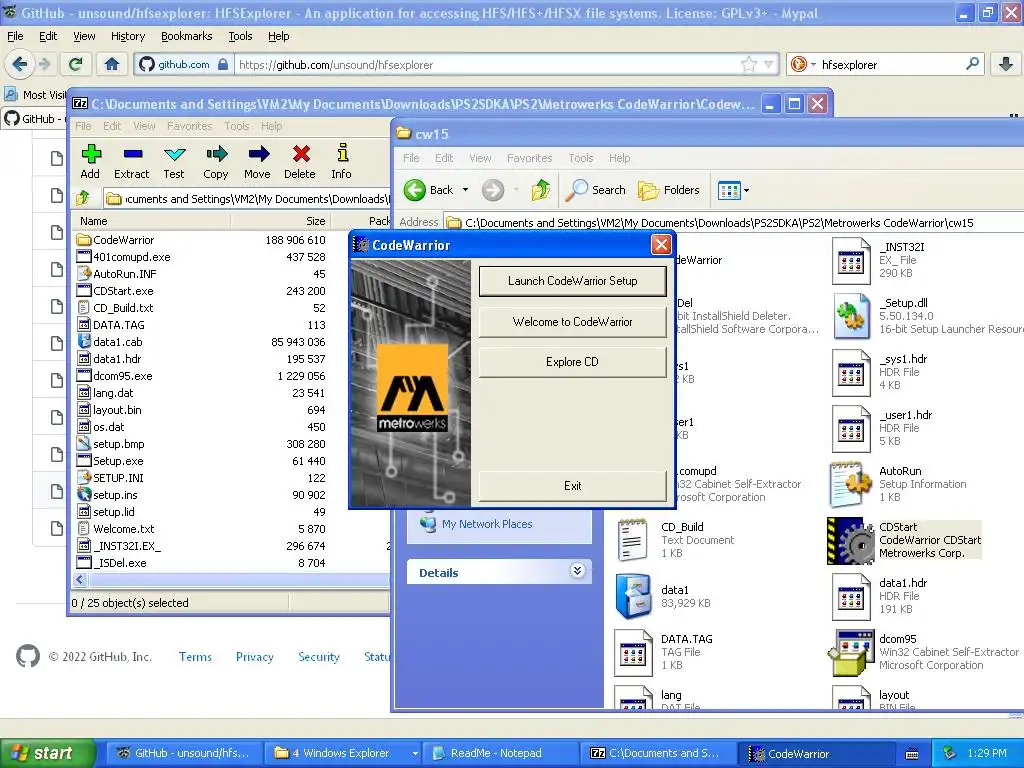Click the Explore CD button
The image size is (1024, 768).
573,362
